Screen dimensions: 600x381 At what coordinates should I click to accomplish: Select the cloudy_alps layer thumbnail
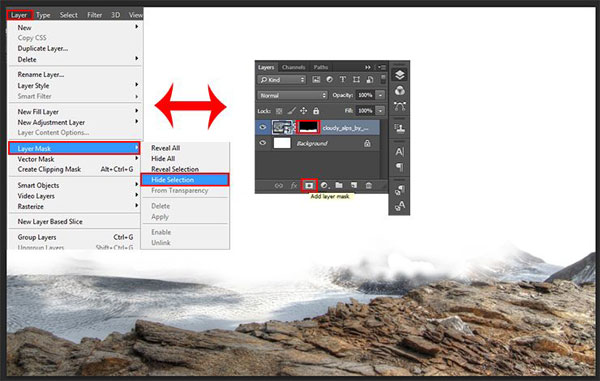pyautogui.click(x=282, y=127)
